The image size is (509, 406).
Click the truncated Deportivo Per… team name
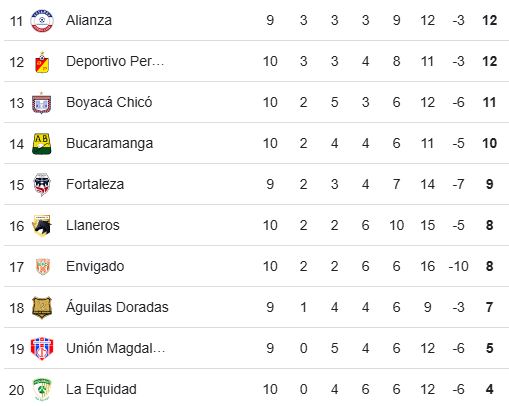tap(115, 62)
